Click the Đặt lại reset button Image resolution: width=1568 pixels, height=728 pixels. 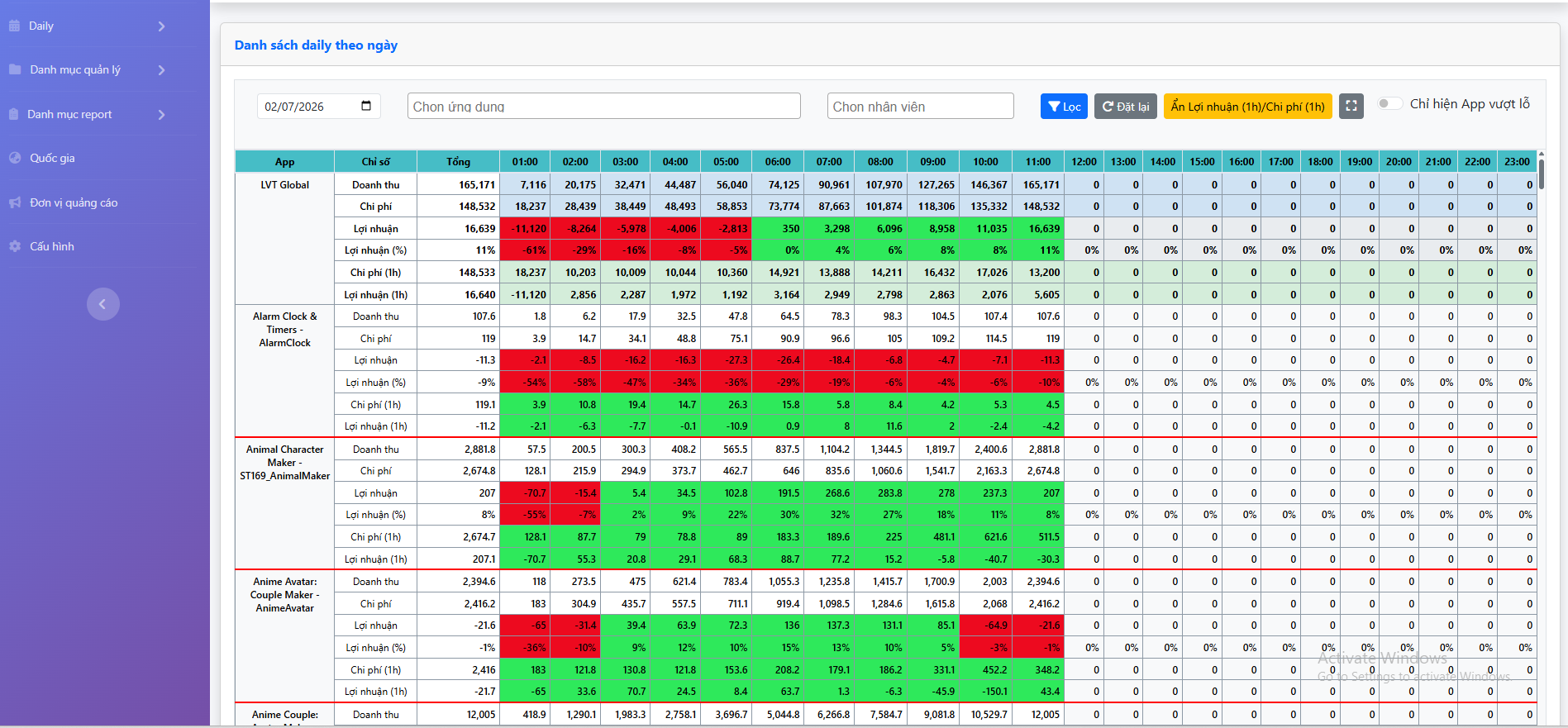click(x=1125, y=106)
